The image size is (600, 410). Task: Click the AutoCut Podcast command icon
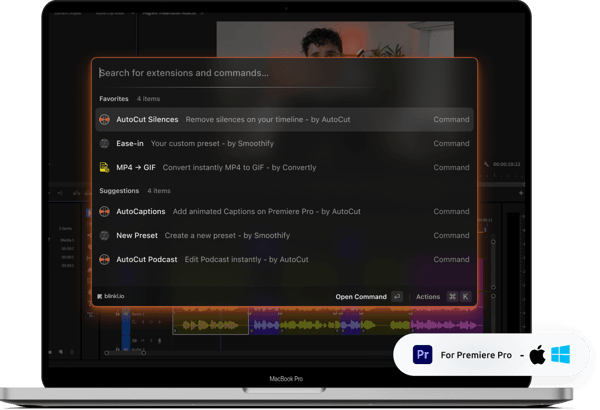click(104, 259)
